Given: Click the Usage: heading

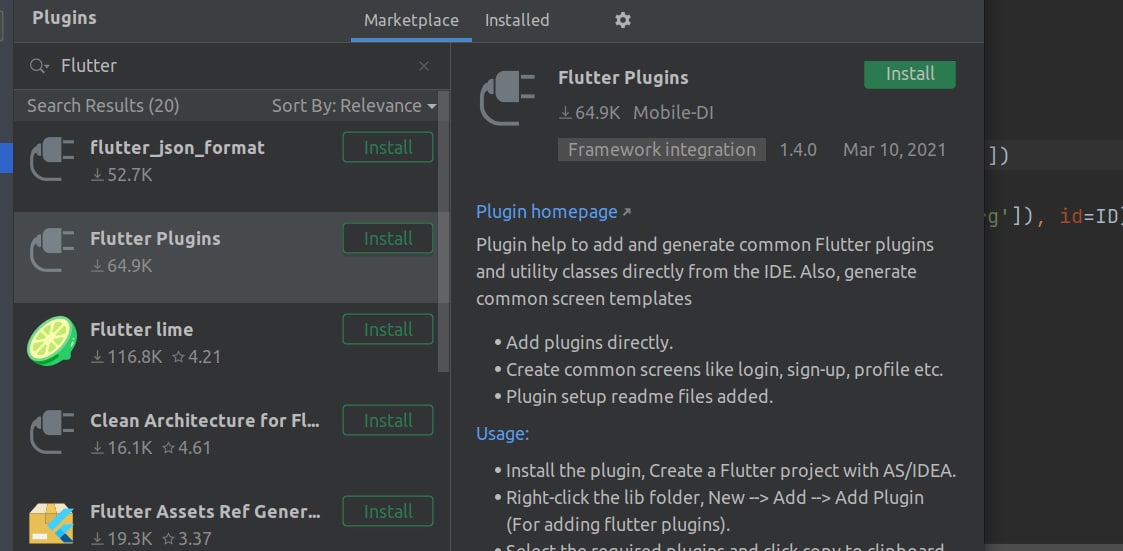Looking at the screenshot, I should point(503,434).
